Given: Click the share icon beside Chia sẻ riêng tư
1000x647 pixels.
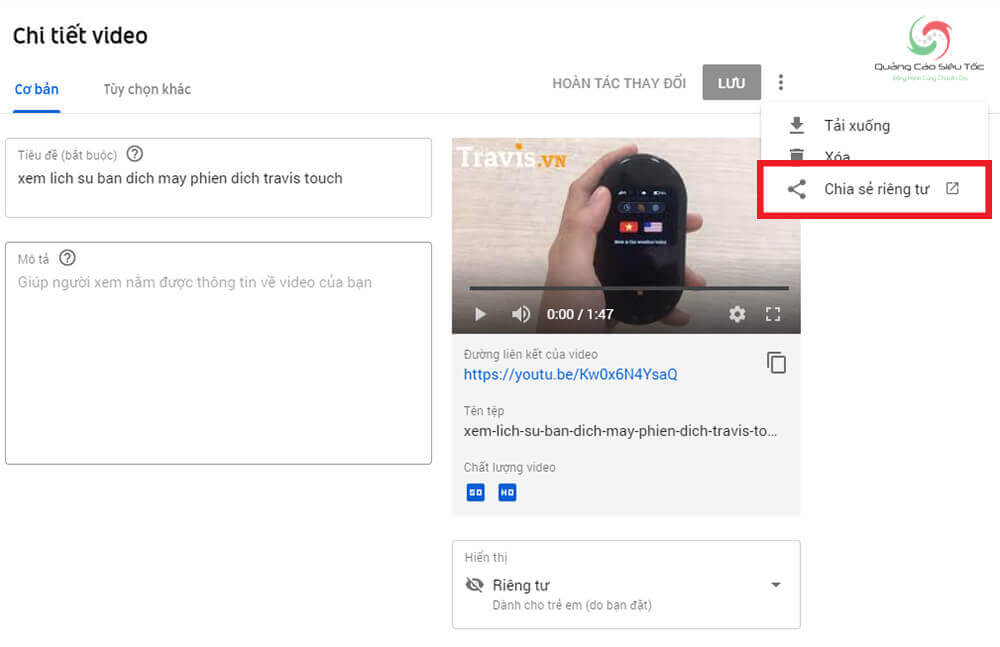Looking at the screenshot, I should [797, 189].
